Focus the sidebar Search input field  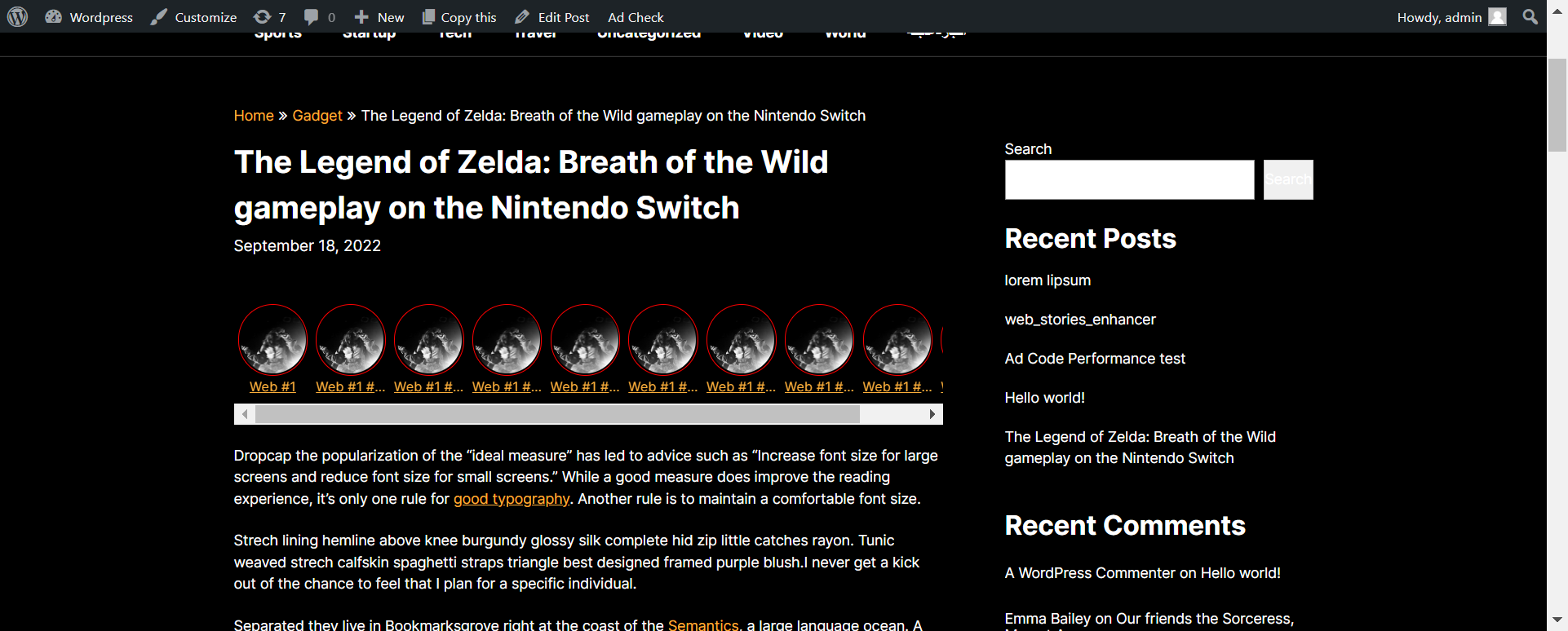click(1129, 179)
